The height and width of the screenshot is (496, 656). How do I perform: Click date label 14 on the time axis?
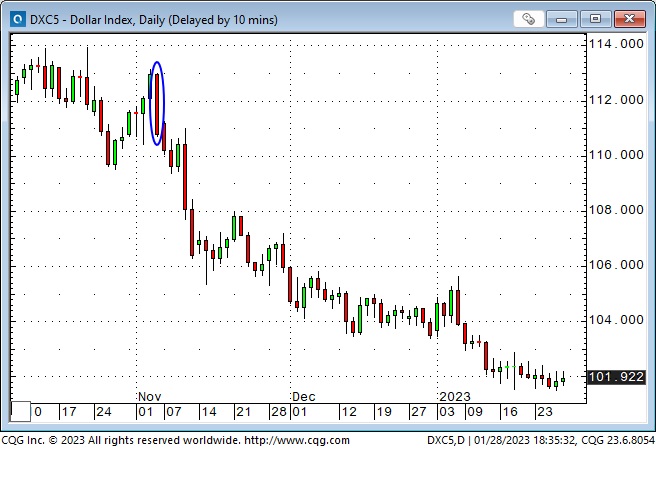point(209,412)
